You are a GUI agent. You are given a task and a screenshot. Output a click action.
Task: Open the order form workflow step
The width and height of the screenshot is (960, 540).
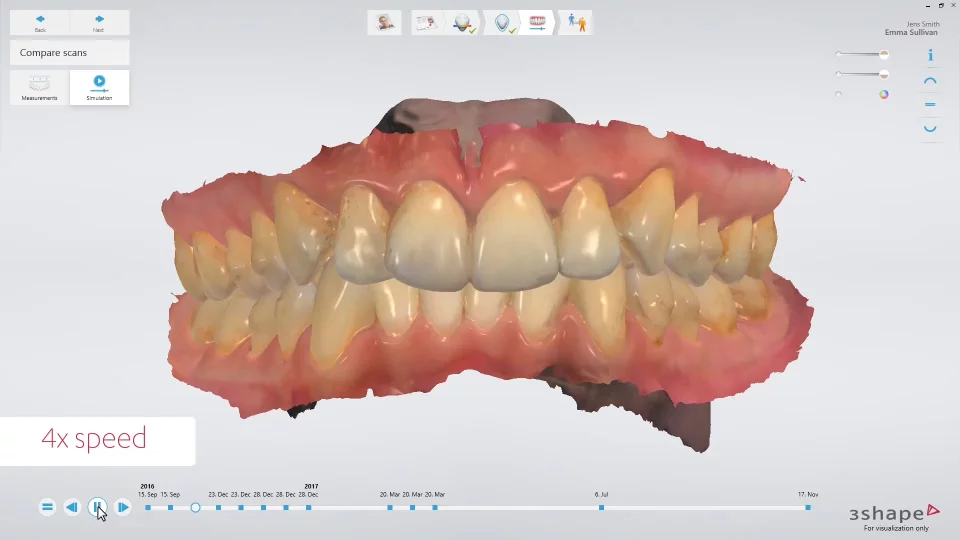[x=428, y=22]
